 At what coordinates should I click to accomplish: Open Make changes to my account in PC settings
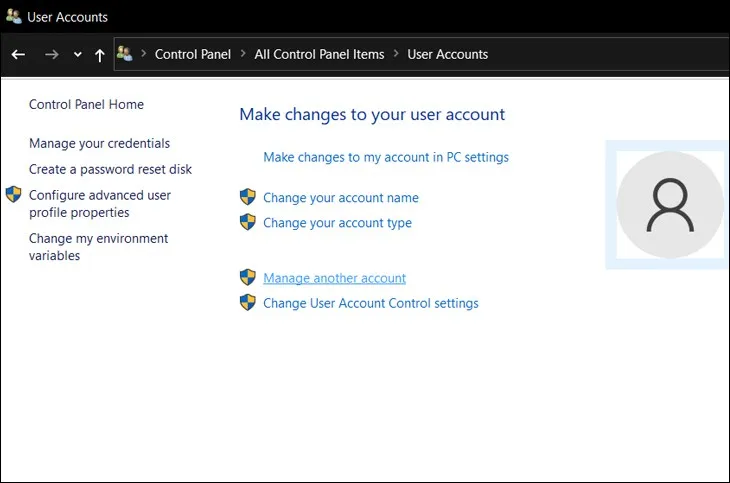[385, 157]
